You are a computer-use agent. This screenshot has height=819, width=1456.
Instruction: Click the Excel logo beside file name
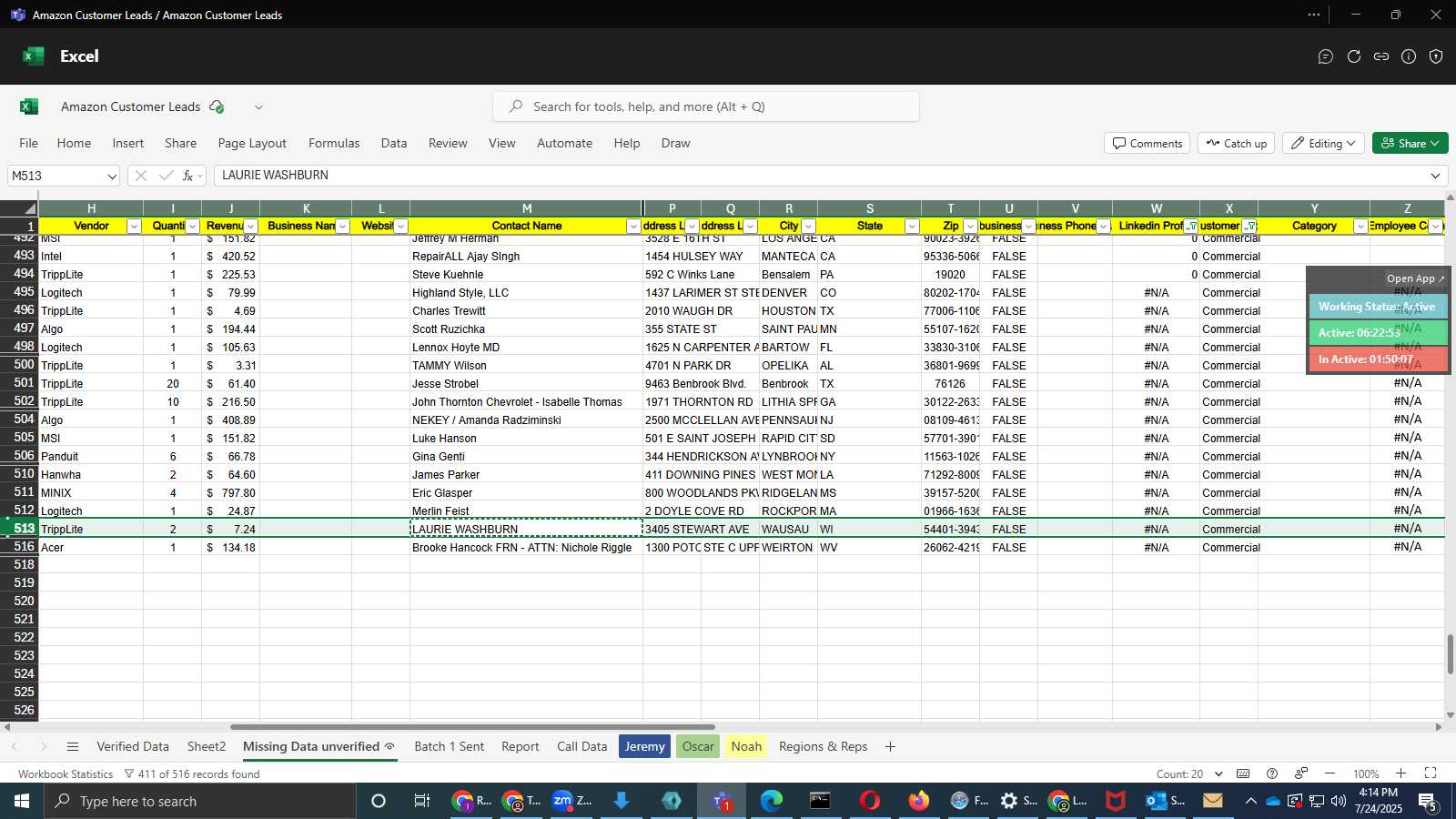(29, 106)
